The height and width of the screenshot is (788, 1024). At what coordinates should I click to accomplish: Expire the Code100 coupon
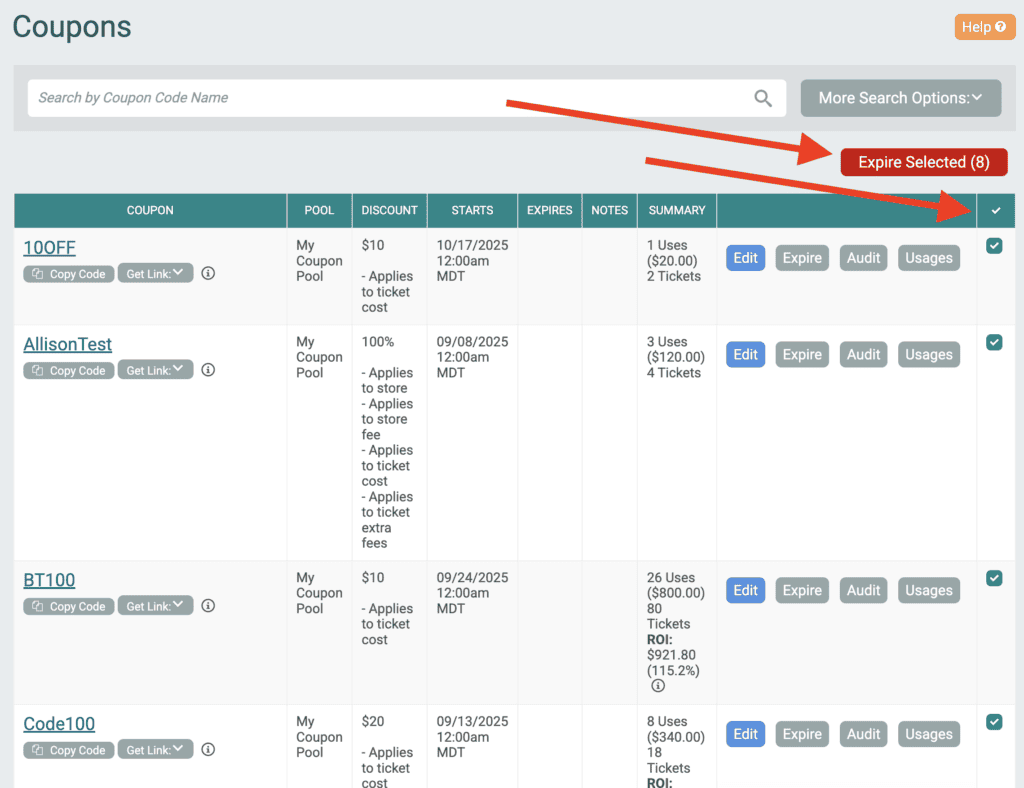(x=802, y=734)
